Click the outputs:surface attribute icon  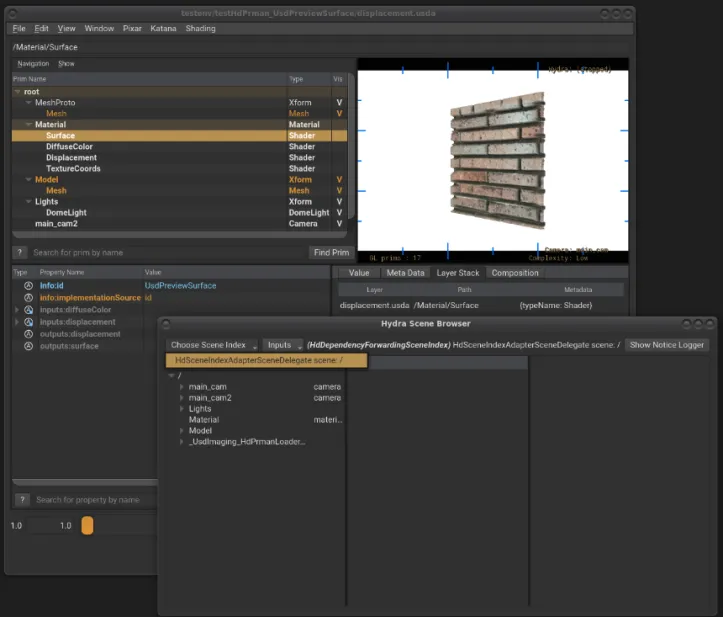point(29,346)
